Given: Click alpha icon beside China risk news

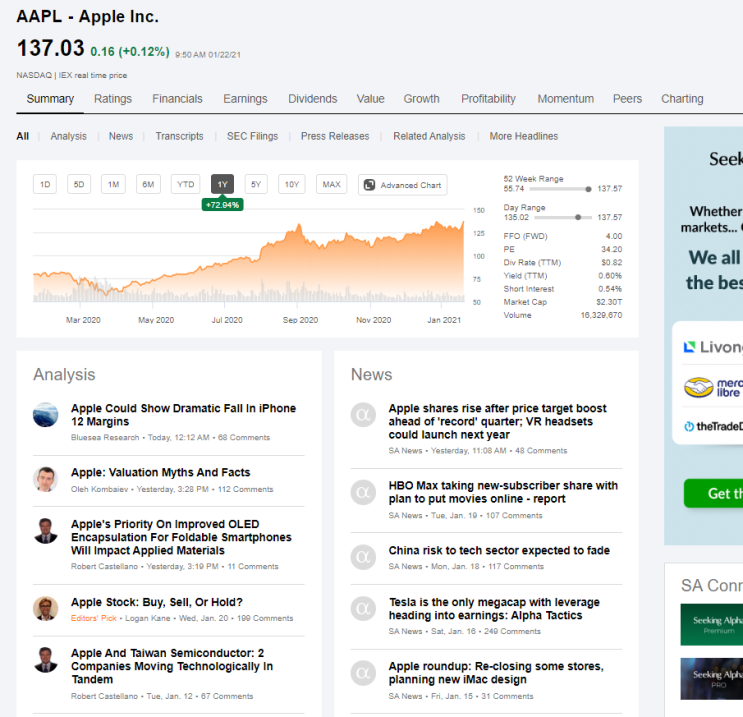Looking at the screenshot, I should coord(363,557).
